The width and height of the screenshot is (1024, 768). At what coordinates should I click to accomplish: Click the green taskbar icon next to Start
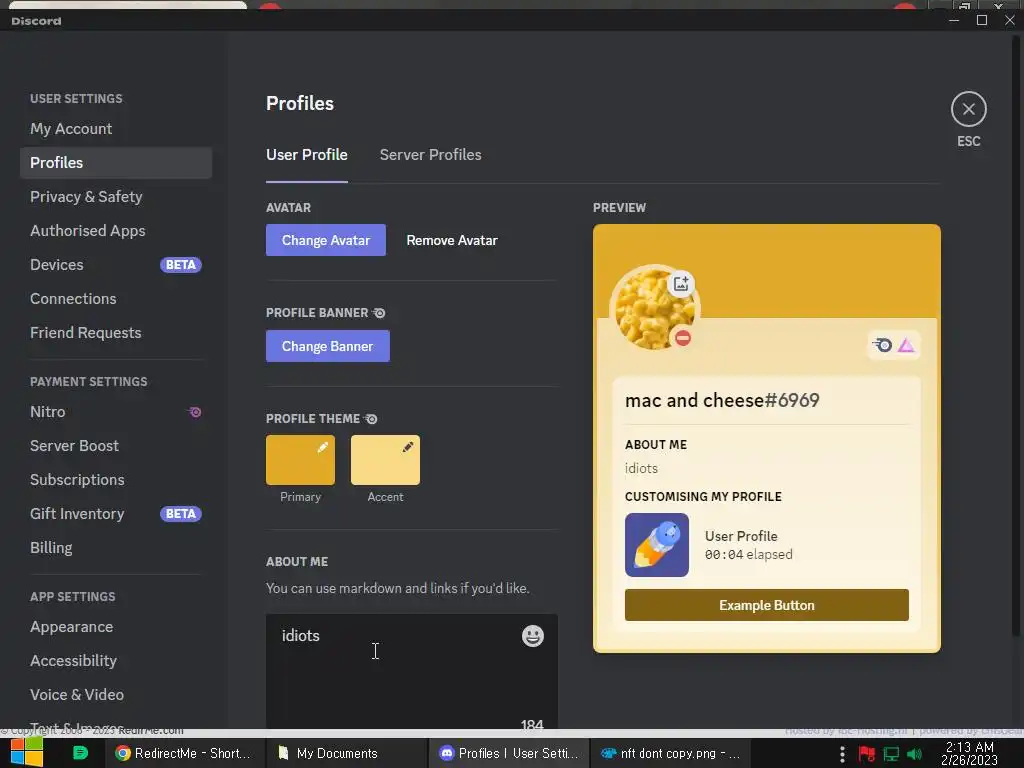click(x=80, y=753)
